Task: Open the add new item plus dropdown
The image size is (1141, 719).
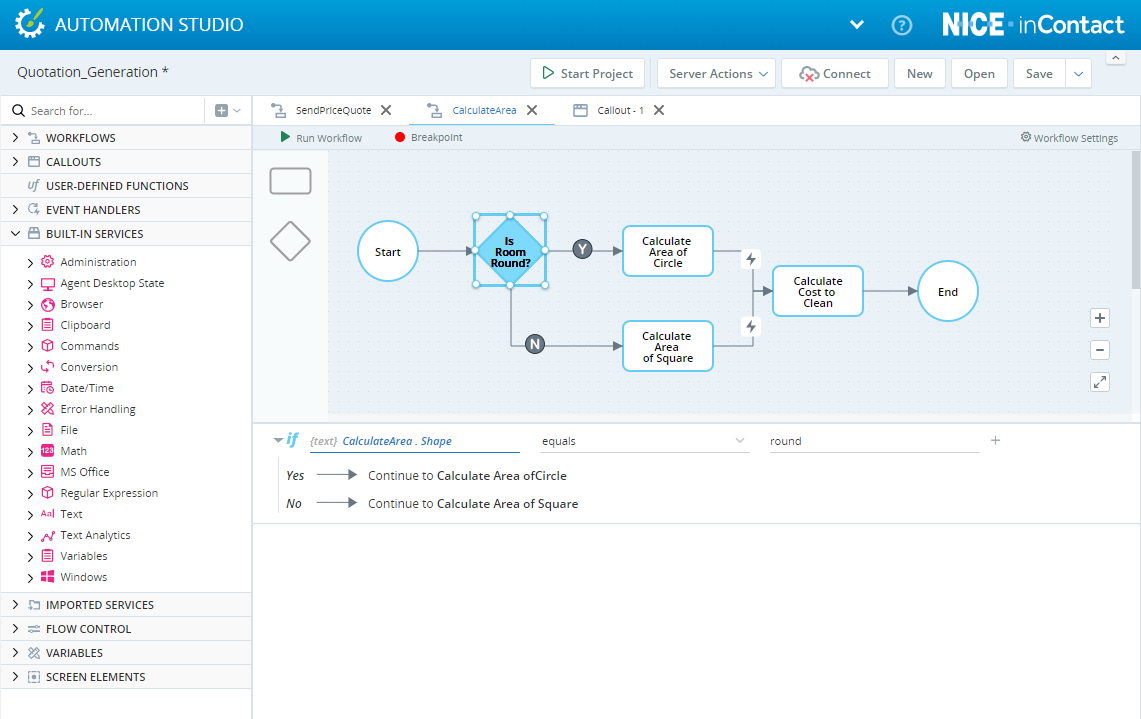Action: (228, 111)
